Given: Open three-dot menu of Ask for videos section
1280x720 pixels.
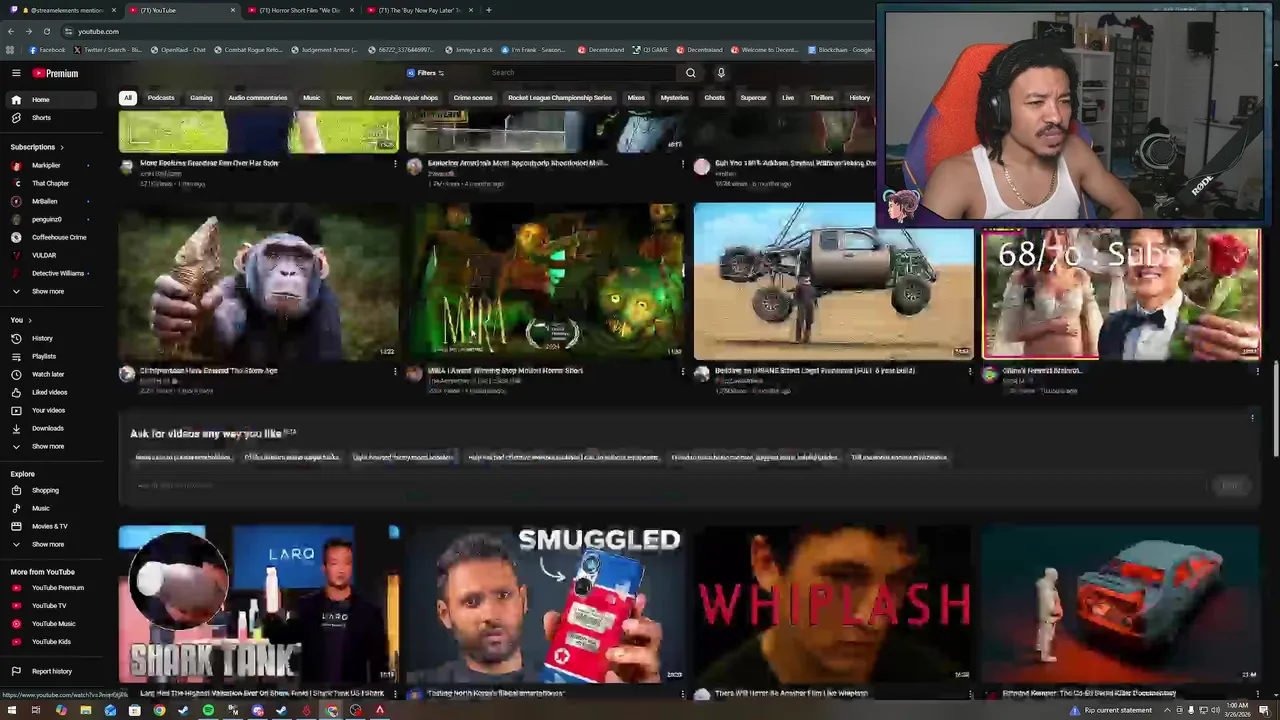Looking at the screenshot, I should pos(1252,418).
